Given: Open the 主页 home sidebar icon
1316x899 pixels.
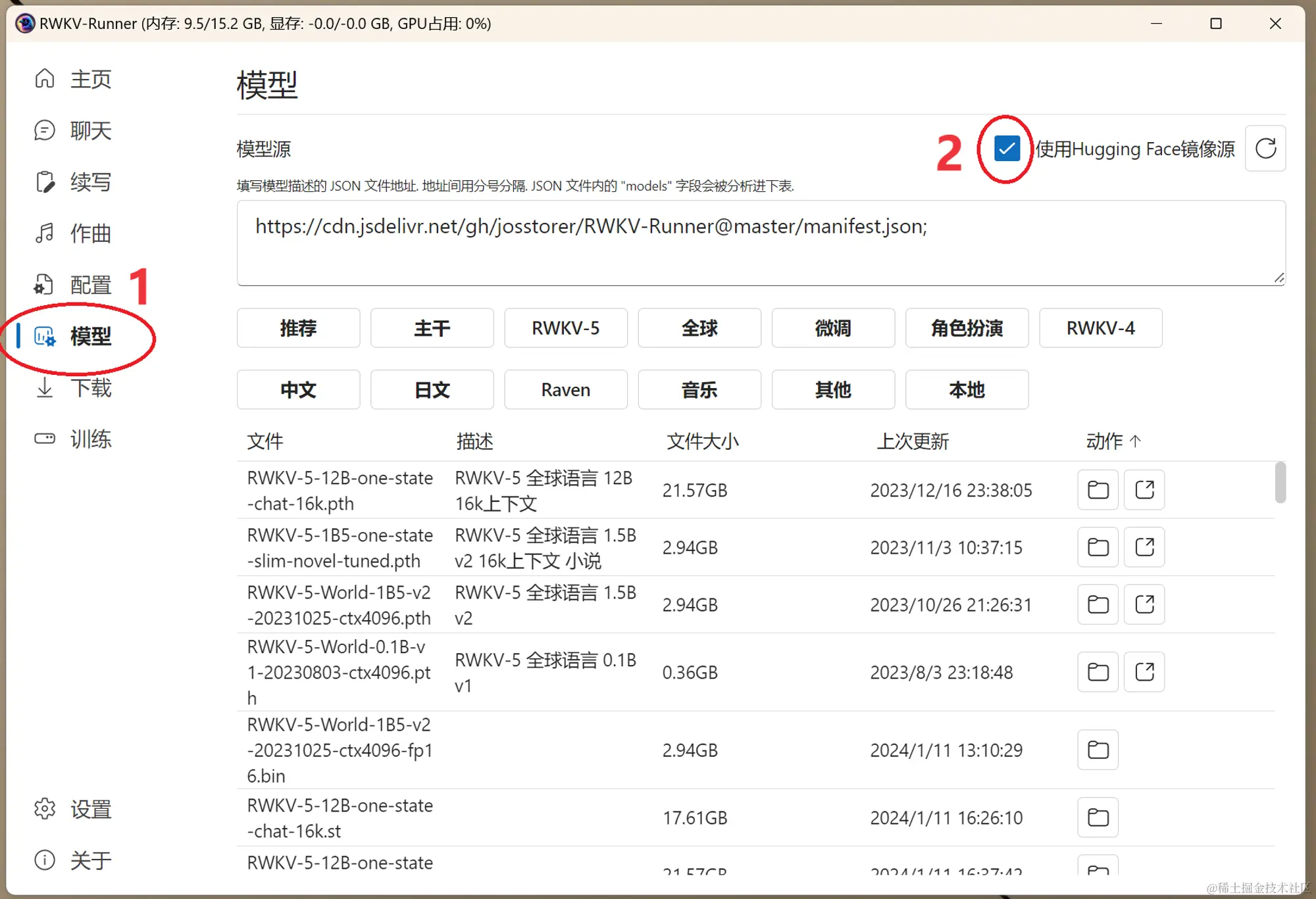Looking at the screenshot, I should coord(45,79).
